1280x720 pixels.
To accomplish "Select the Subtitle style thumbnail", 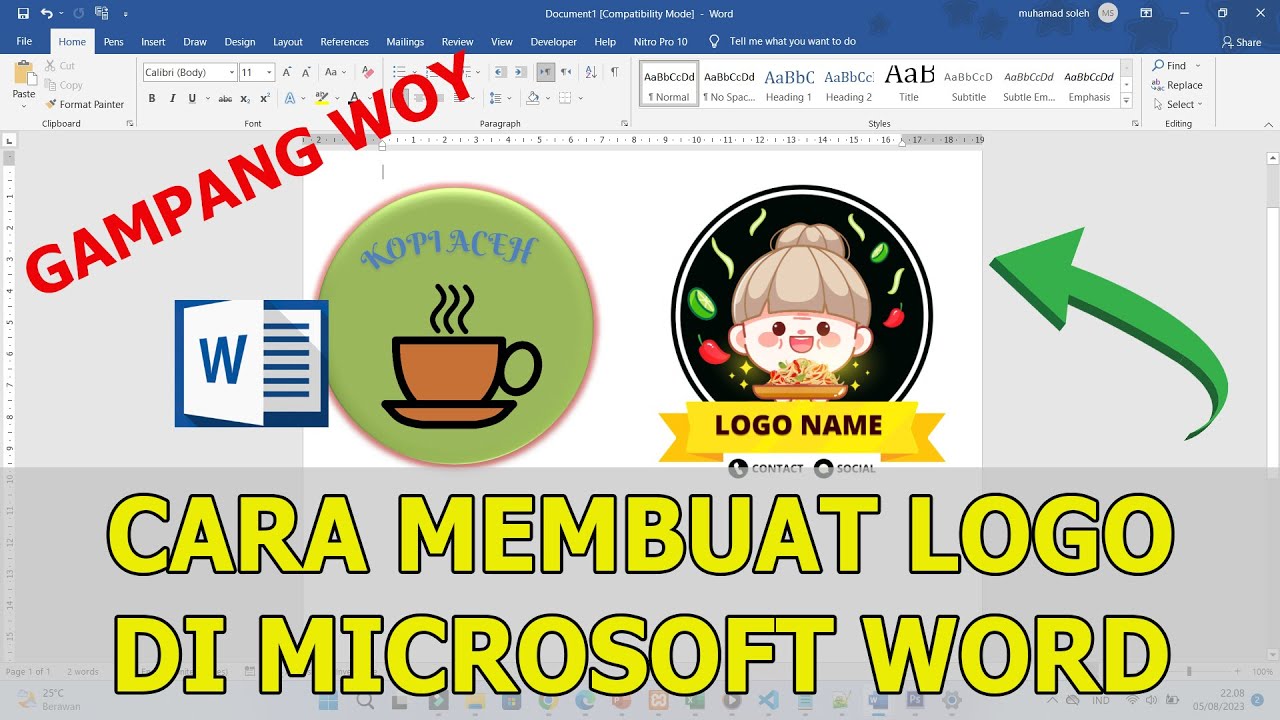I will coord(968,85).
